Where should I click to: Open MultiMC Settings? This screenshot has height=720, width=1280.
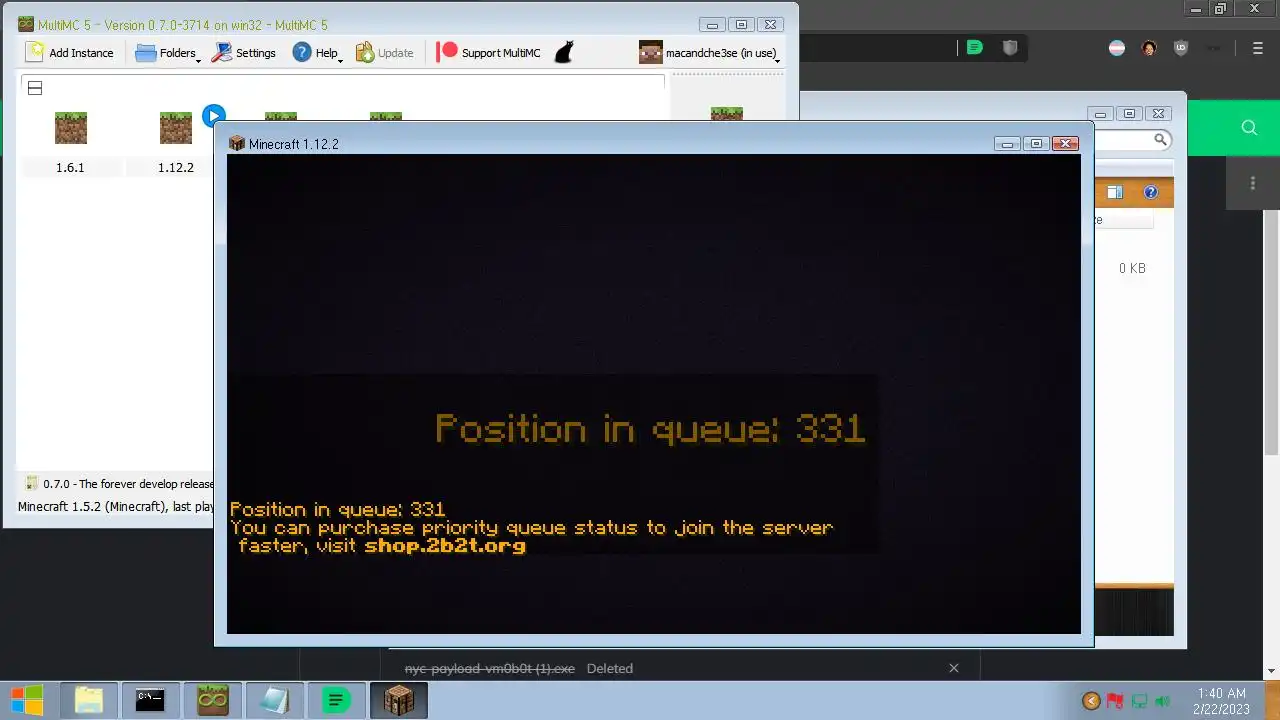coord(243,53)
